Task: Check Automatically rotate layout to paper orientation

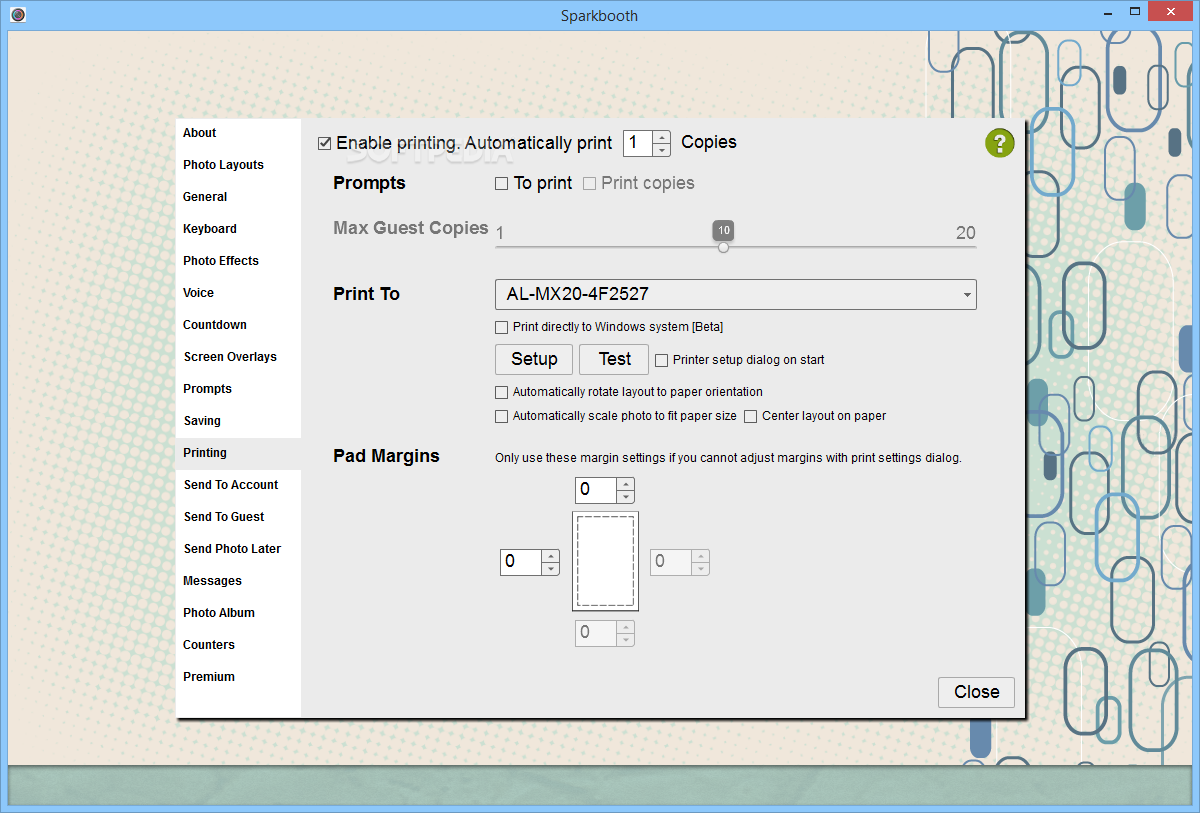Action: [x=502, y=392]
